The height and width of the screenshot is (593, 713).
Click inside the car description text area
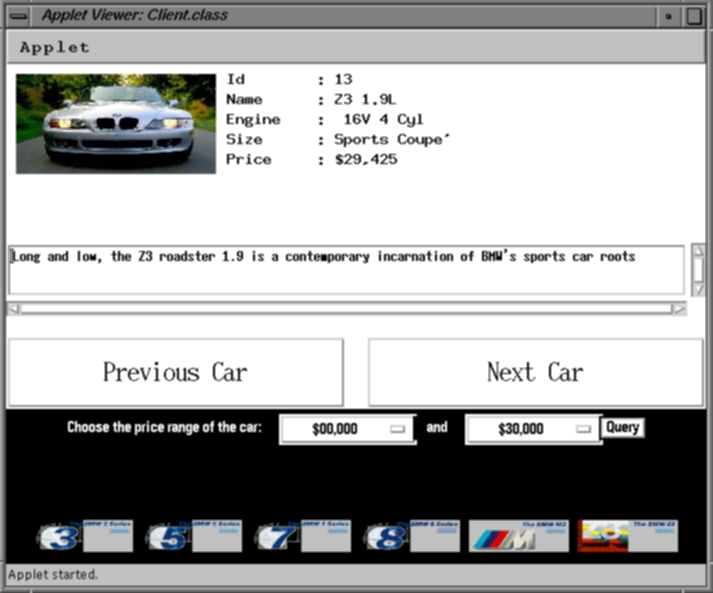click(x=346, y=270)
